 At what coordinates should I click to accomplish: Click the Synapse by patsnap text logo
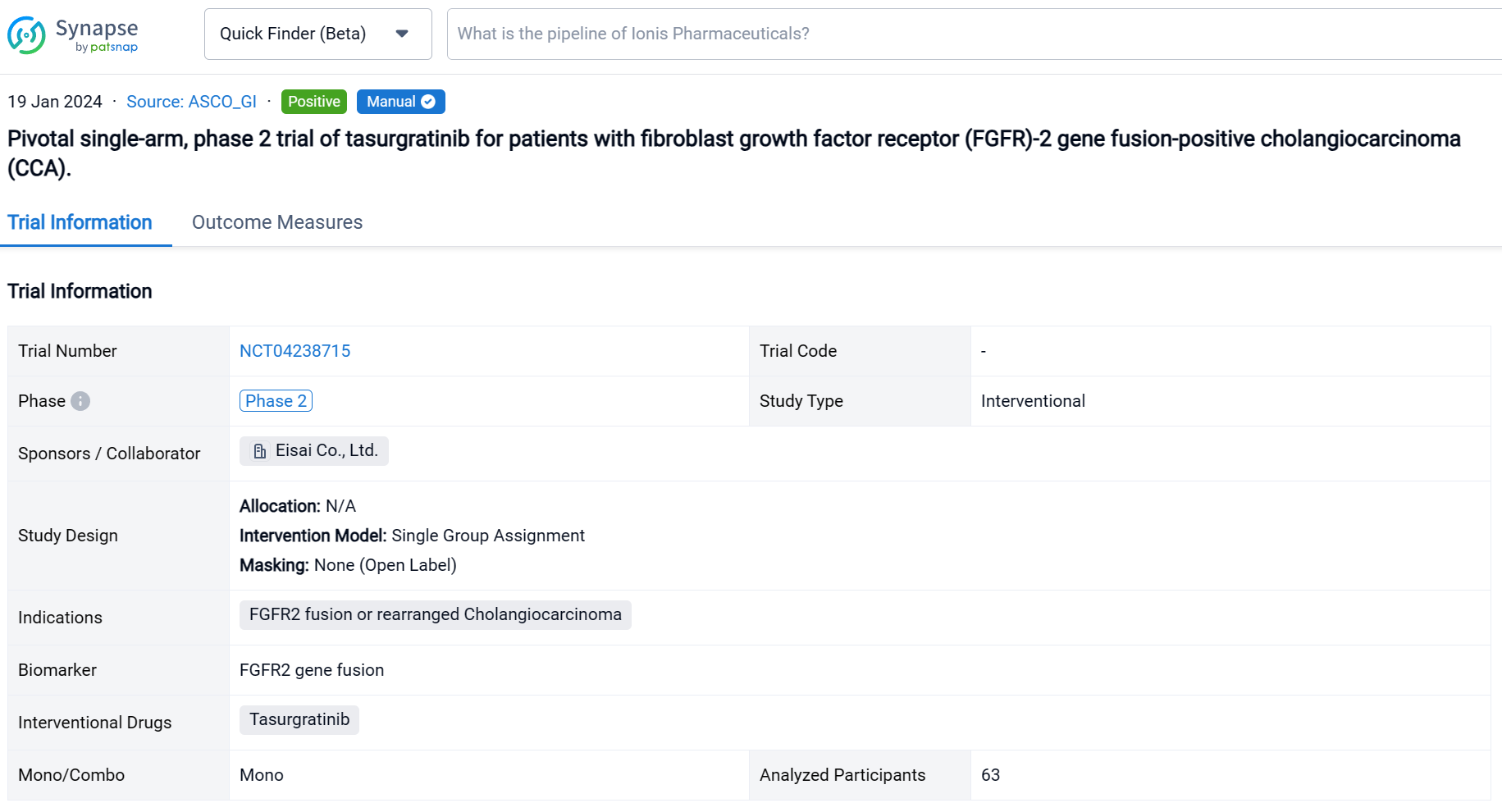click(97, 34)
